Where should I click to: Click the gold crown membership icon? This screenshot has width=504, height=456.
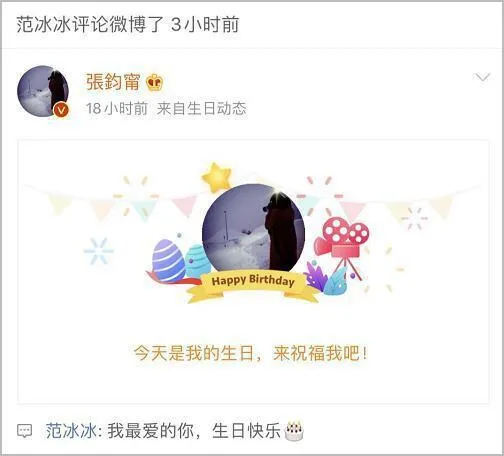[x=154, y=82]
